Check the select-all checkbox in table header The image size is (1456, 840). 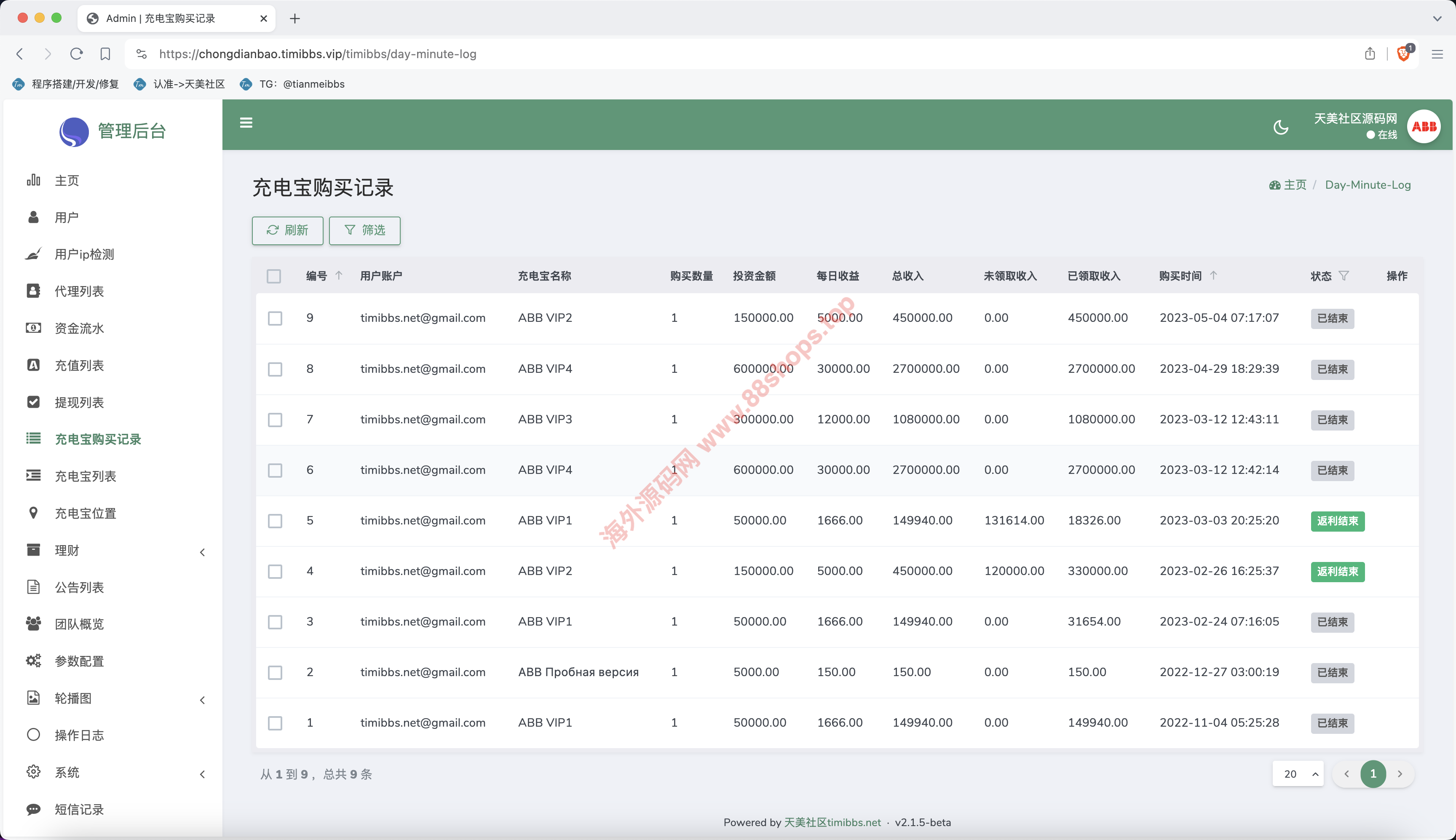coord(274,276)
